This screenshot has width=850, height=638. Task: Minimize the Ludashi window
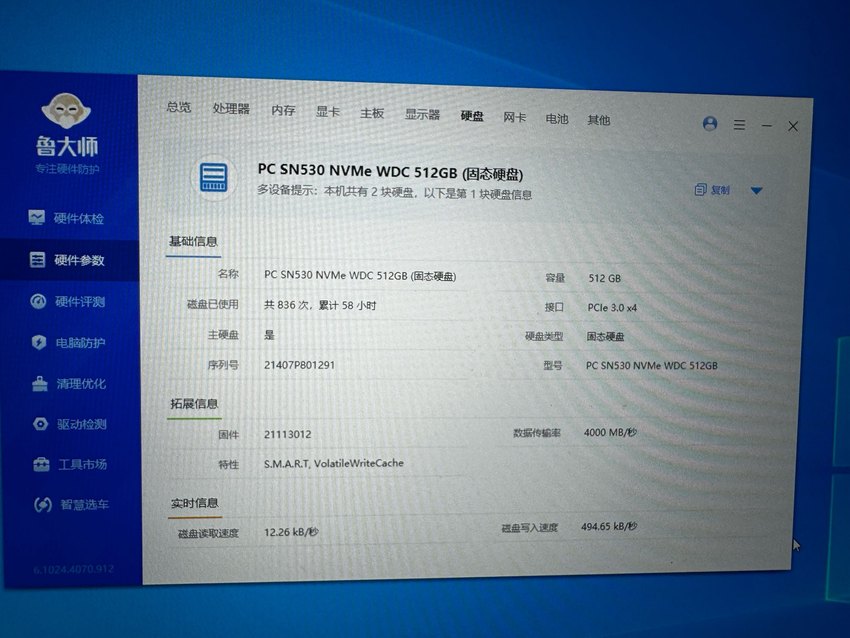tap(767, 126)
